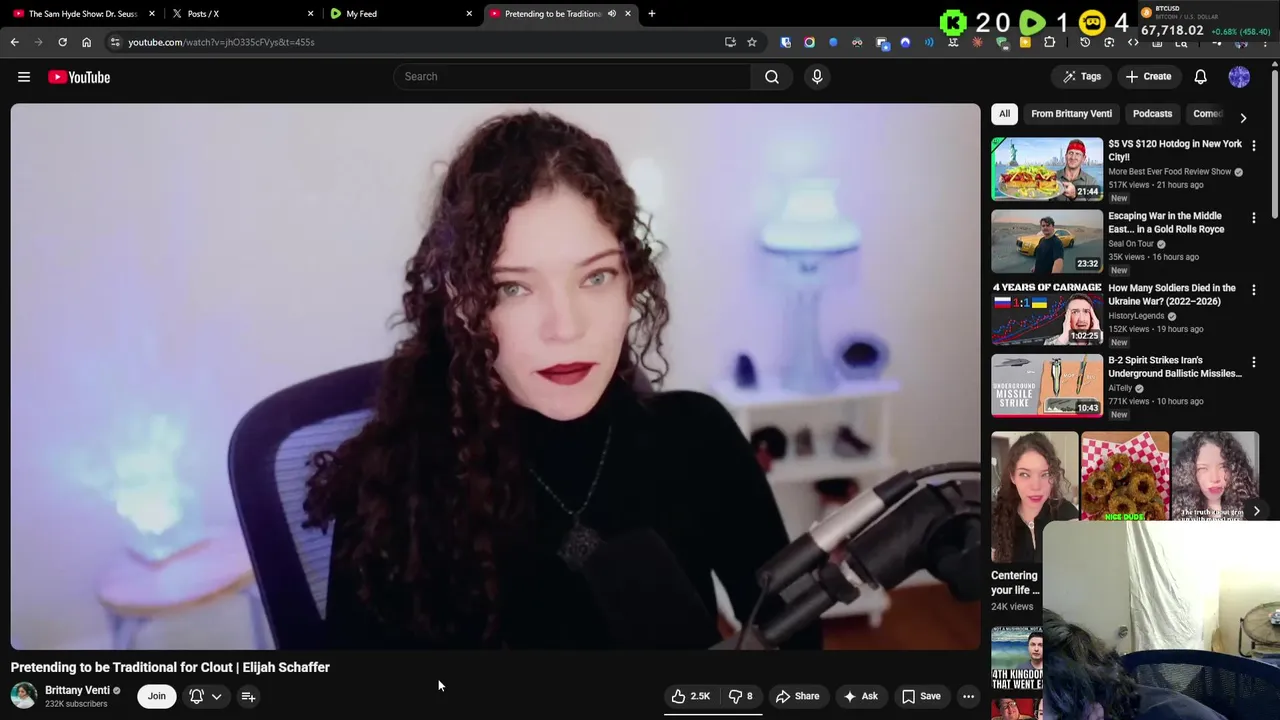The image size is (1280, 720).
Task: Click the site info icon beside the URL
Action: click(x=115, y=42)
